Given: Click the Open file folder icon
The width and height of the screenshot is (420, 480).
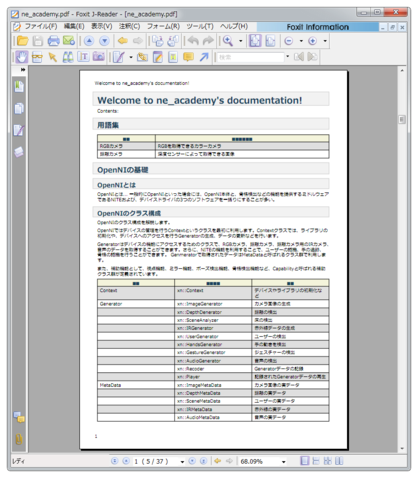Looking at the screenshot, I should (x=22, y=41).
